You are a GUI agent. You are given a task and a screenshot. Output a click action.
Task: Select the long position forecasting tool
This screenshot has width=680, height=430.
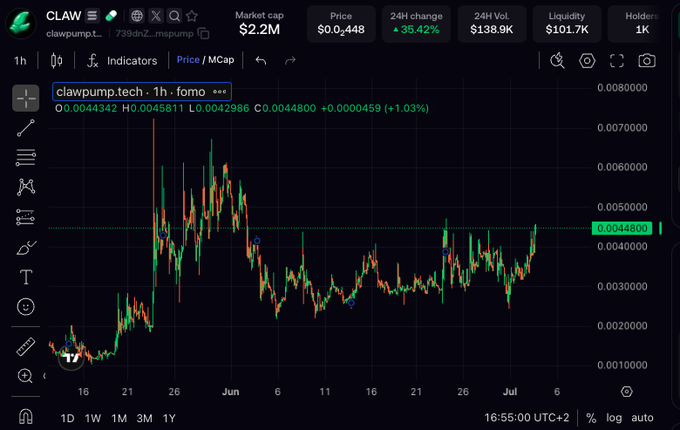click(x=26, y=217)
